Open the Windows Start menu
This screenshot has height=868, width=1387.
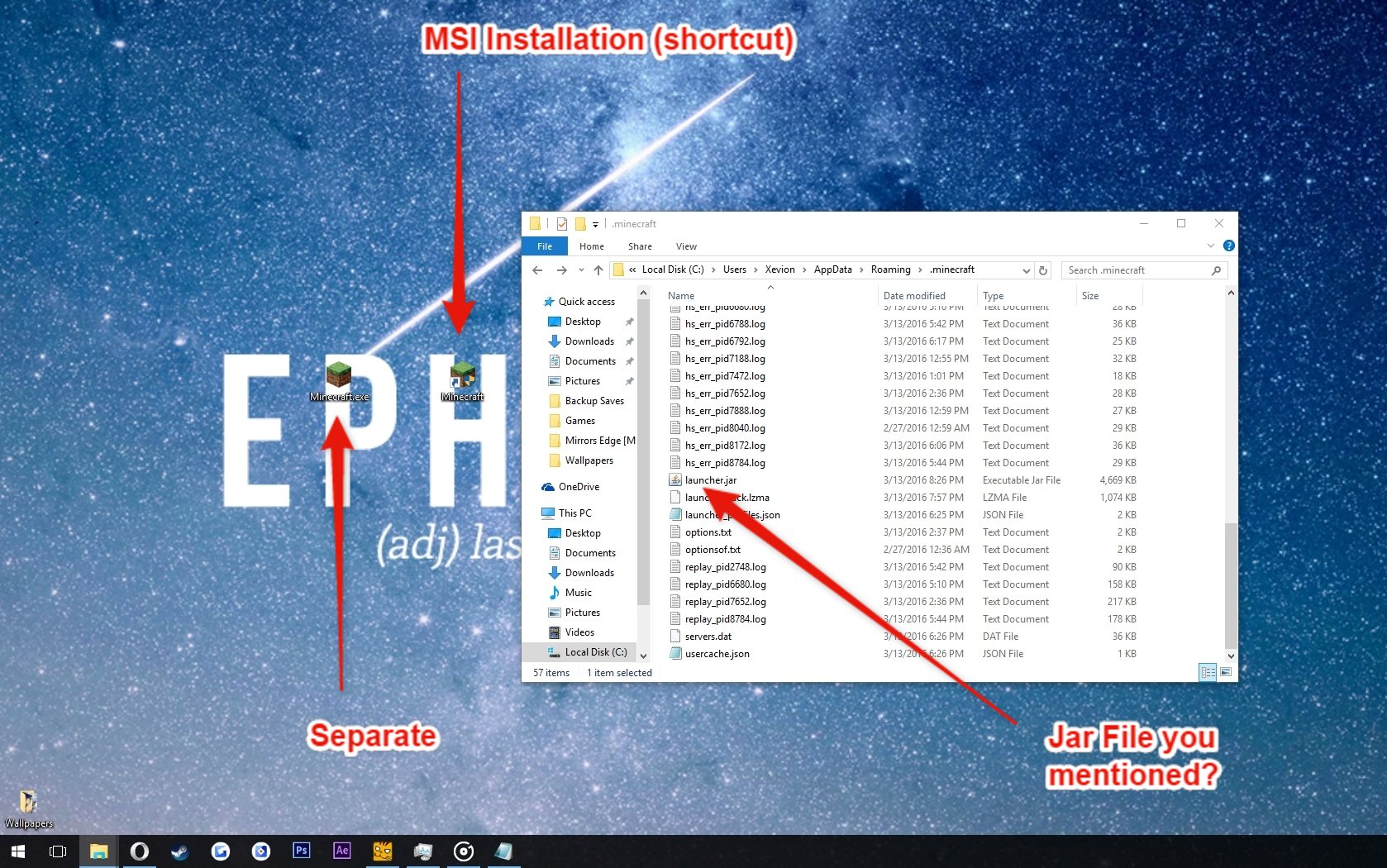pyautogui.click(x=18, y=851)
